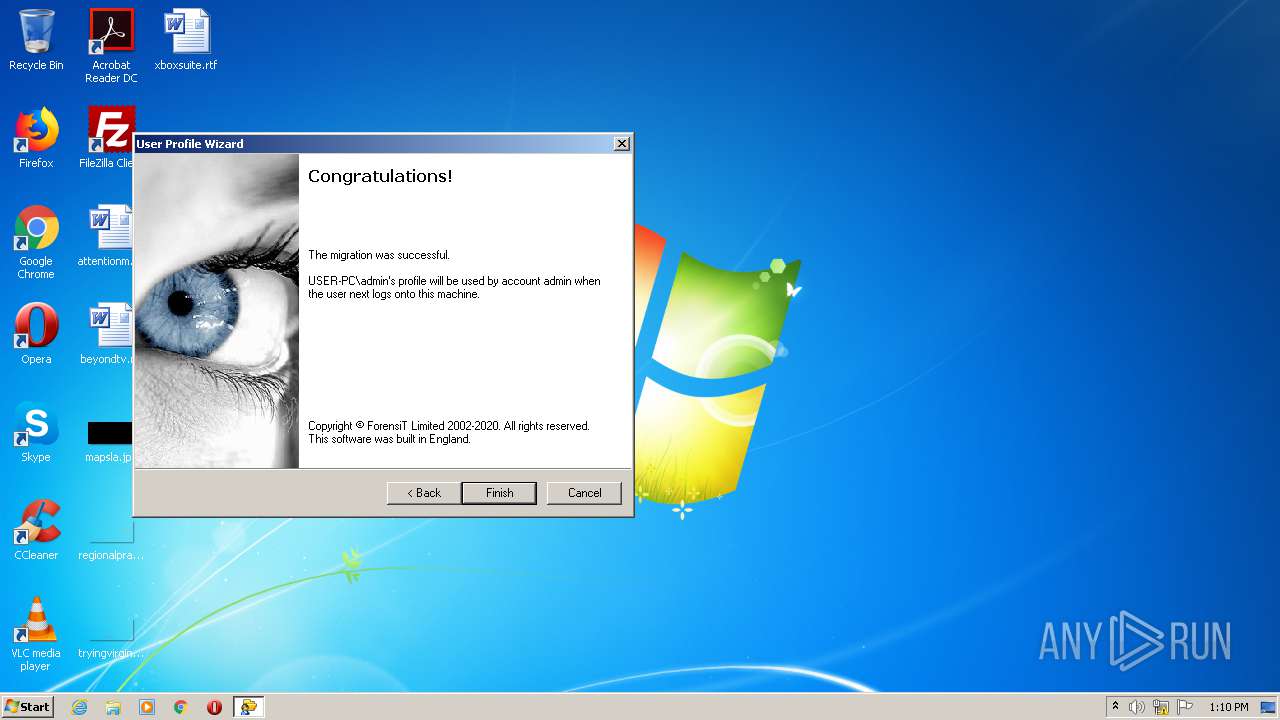Cancel the User Profile Wizard
Image resolution: width=1280 pixels, height=720 pixels.
pyautogui.click(x=584, y=493)
